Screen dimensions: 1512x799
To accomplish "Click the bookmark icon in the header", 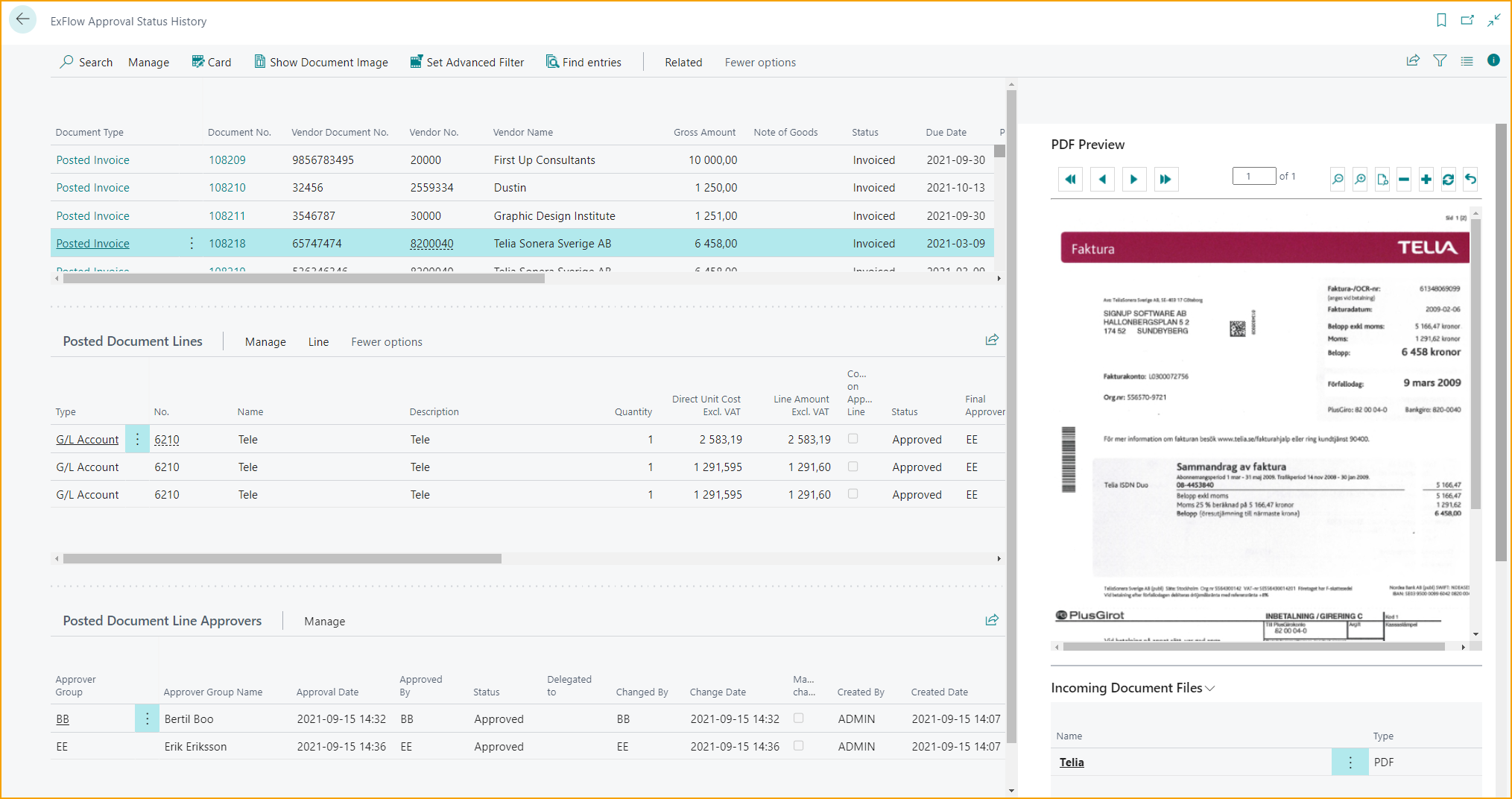I will click(x=1441, y=21).
